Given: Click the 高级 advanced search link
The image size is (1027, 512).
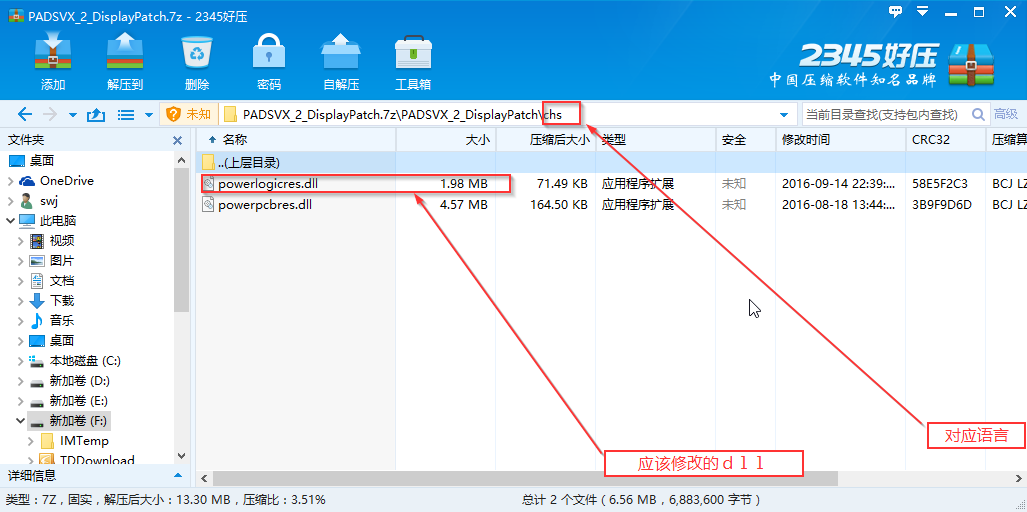Looking at the screenshot, I should click(x=1006, y=115).
